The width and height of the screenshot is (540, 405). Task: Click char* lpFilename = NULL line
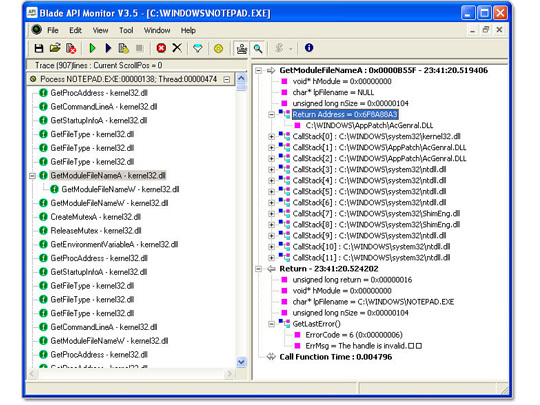point(333,93)
